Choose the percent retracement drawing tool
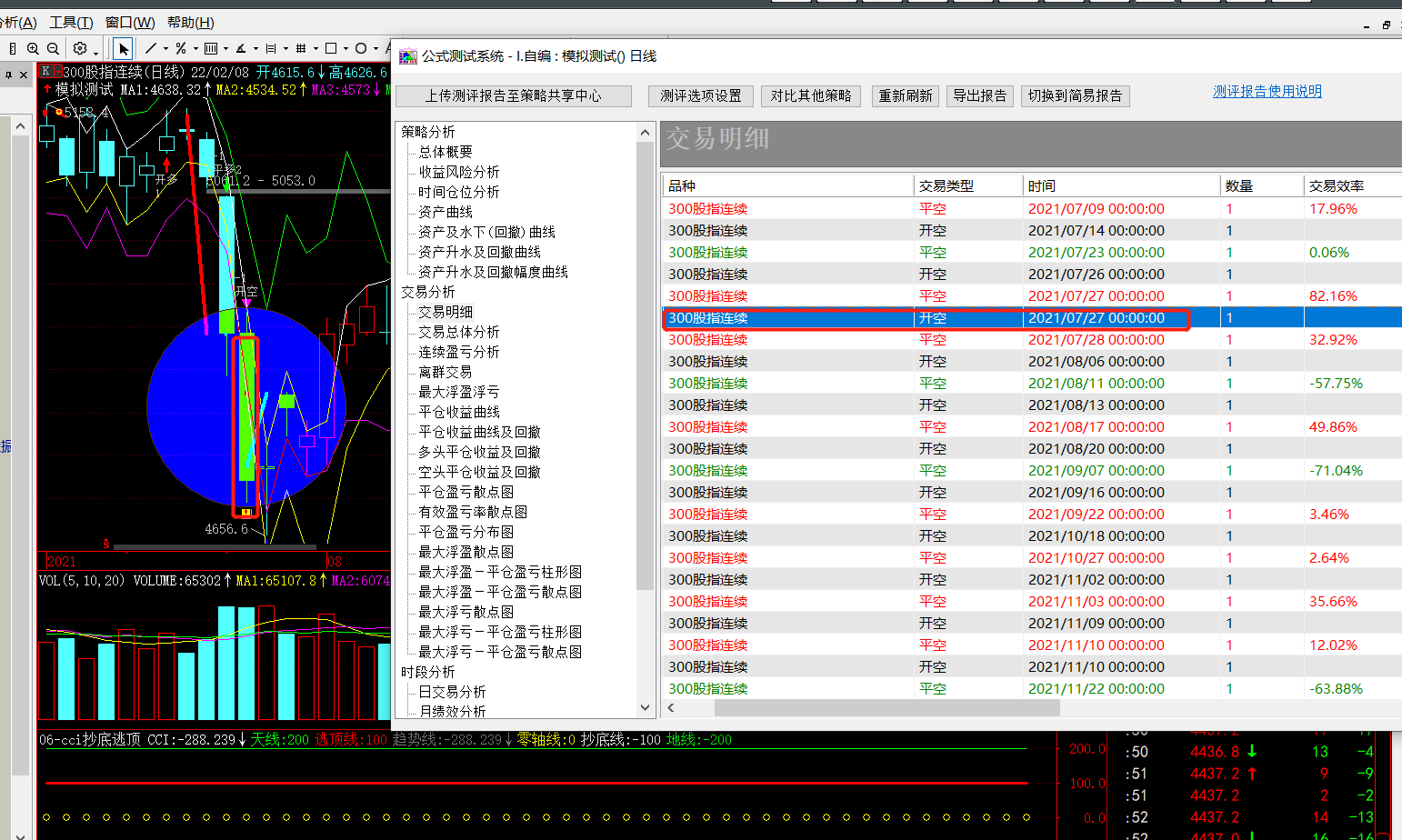The width and height of the screenshot is (1402, 840). coord(181,48)
